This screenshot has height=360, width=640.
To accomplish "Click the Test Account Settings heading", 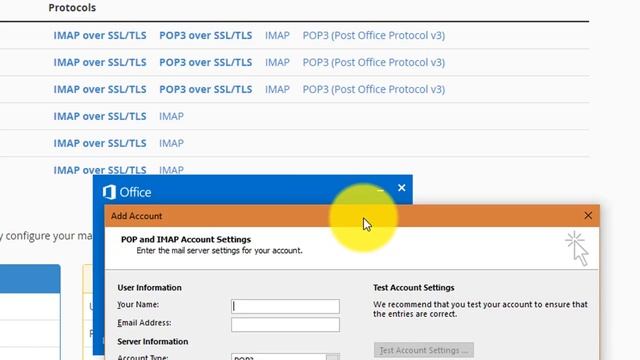I will pos(413,287).
